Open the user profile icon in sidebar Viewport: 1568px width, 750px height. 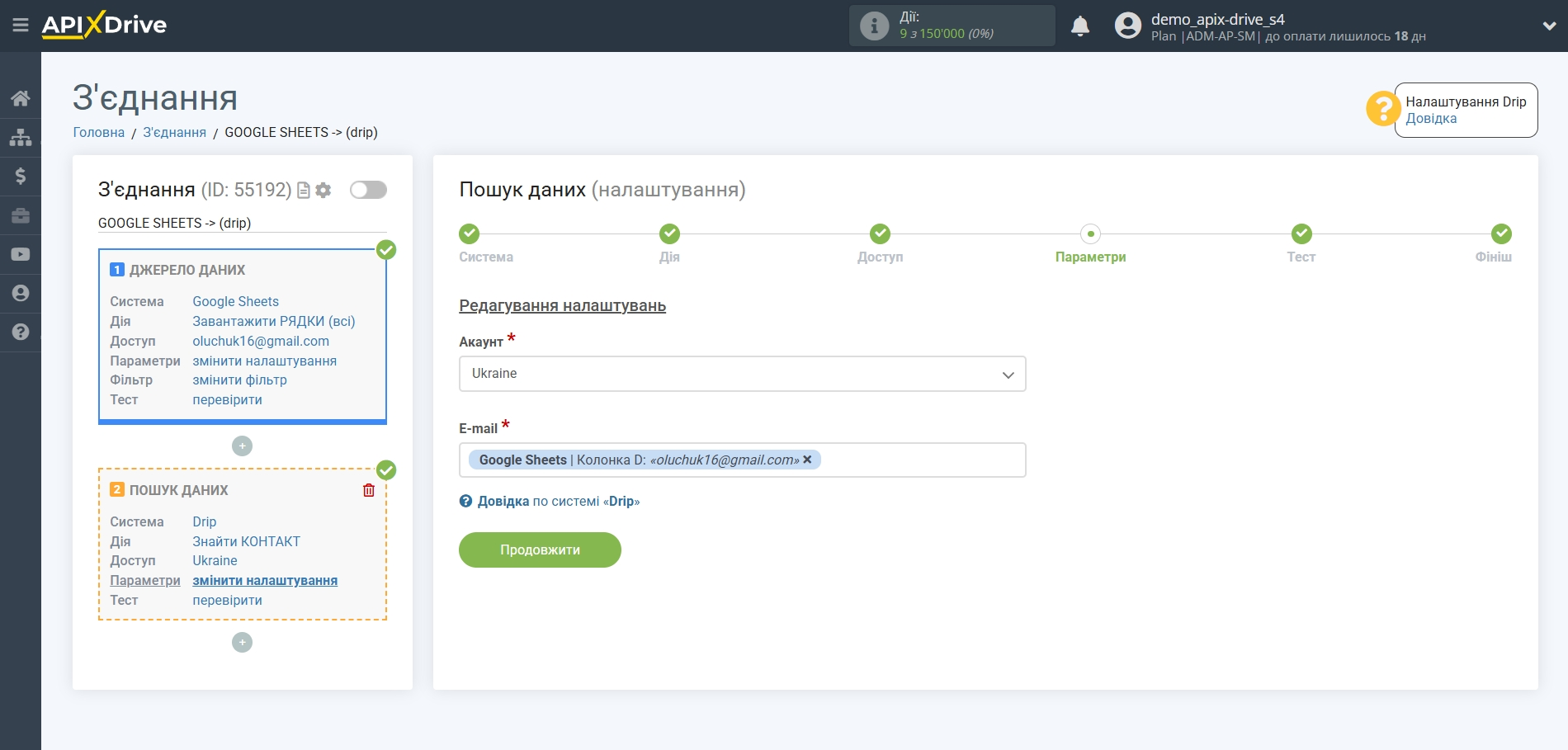coord(21,293)
